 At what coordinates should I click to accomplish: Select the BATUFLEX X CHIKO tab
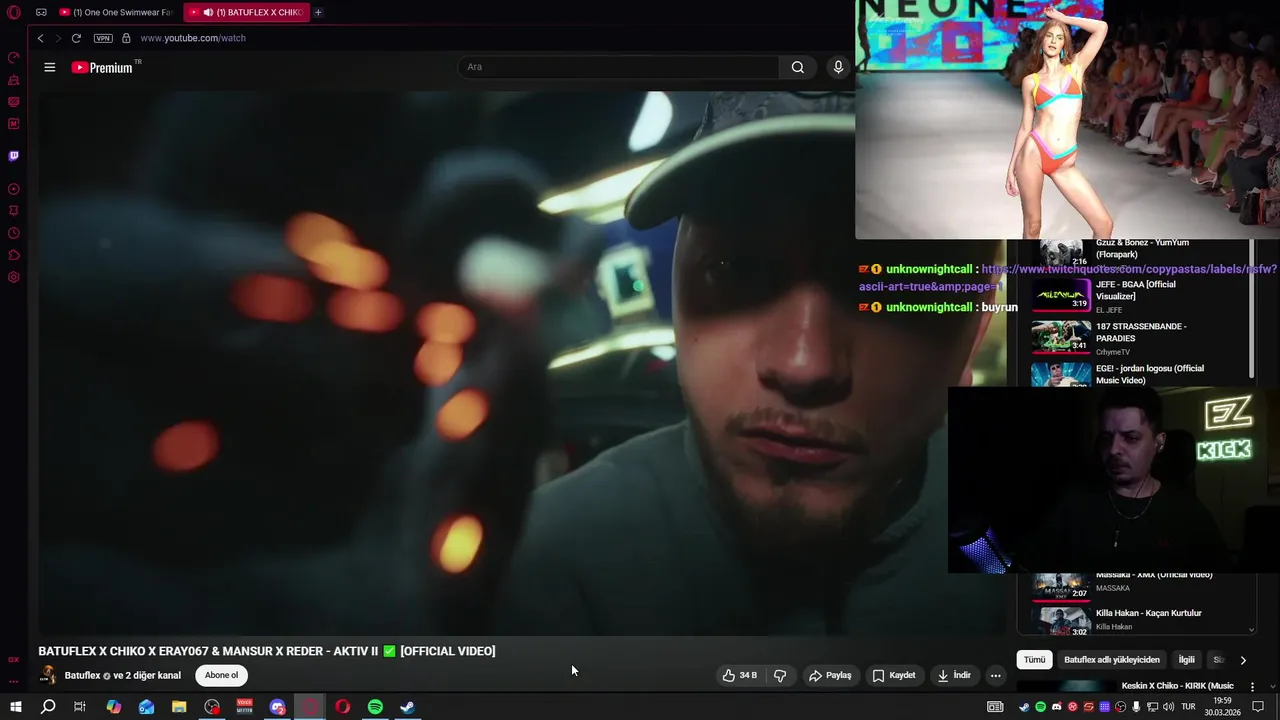(247, 12)
